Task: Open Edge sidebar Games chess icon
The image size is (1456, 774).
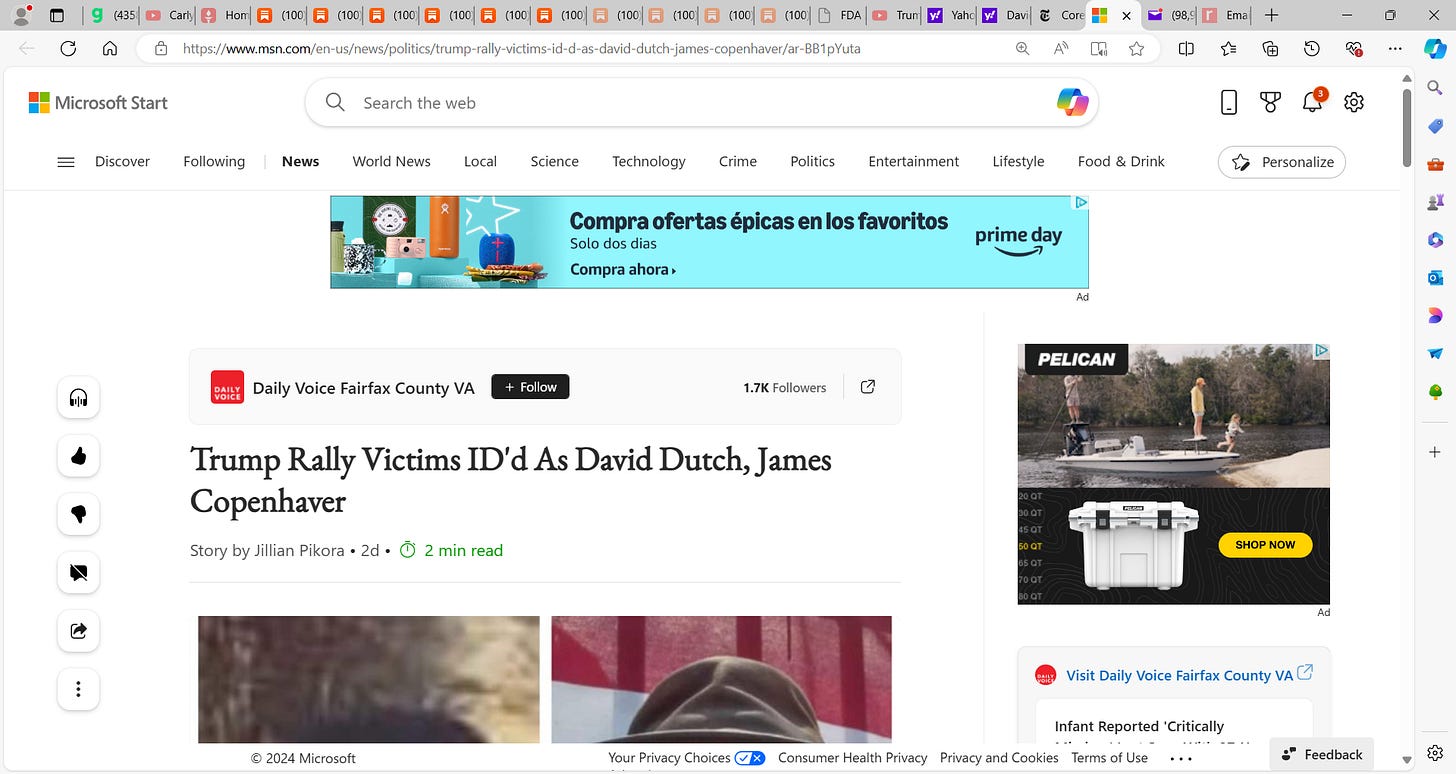Action: click(x=1435, y=202)
